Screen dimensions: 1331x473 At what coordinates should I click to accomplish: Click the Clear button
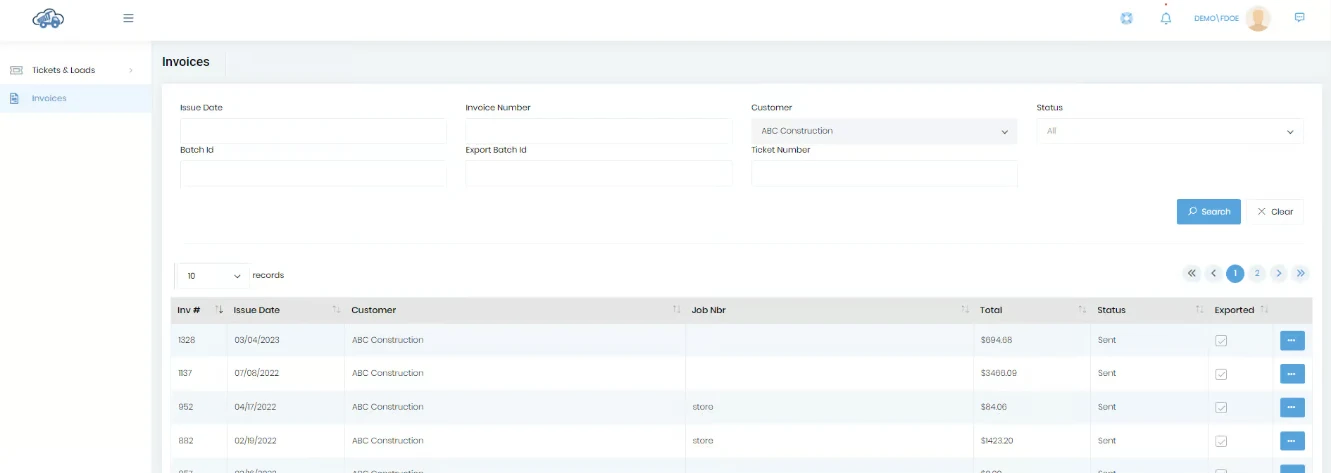point(1275,212)
